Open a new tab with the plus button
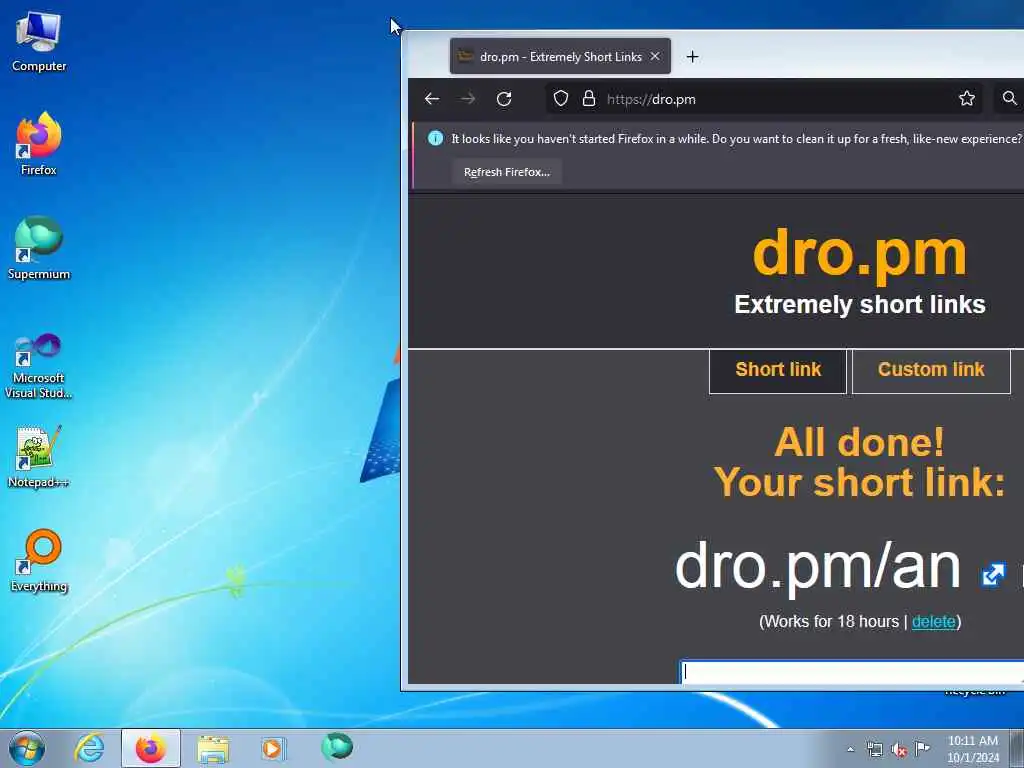 click(x=692, y=57)
